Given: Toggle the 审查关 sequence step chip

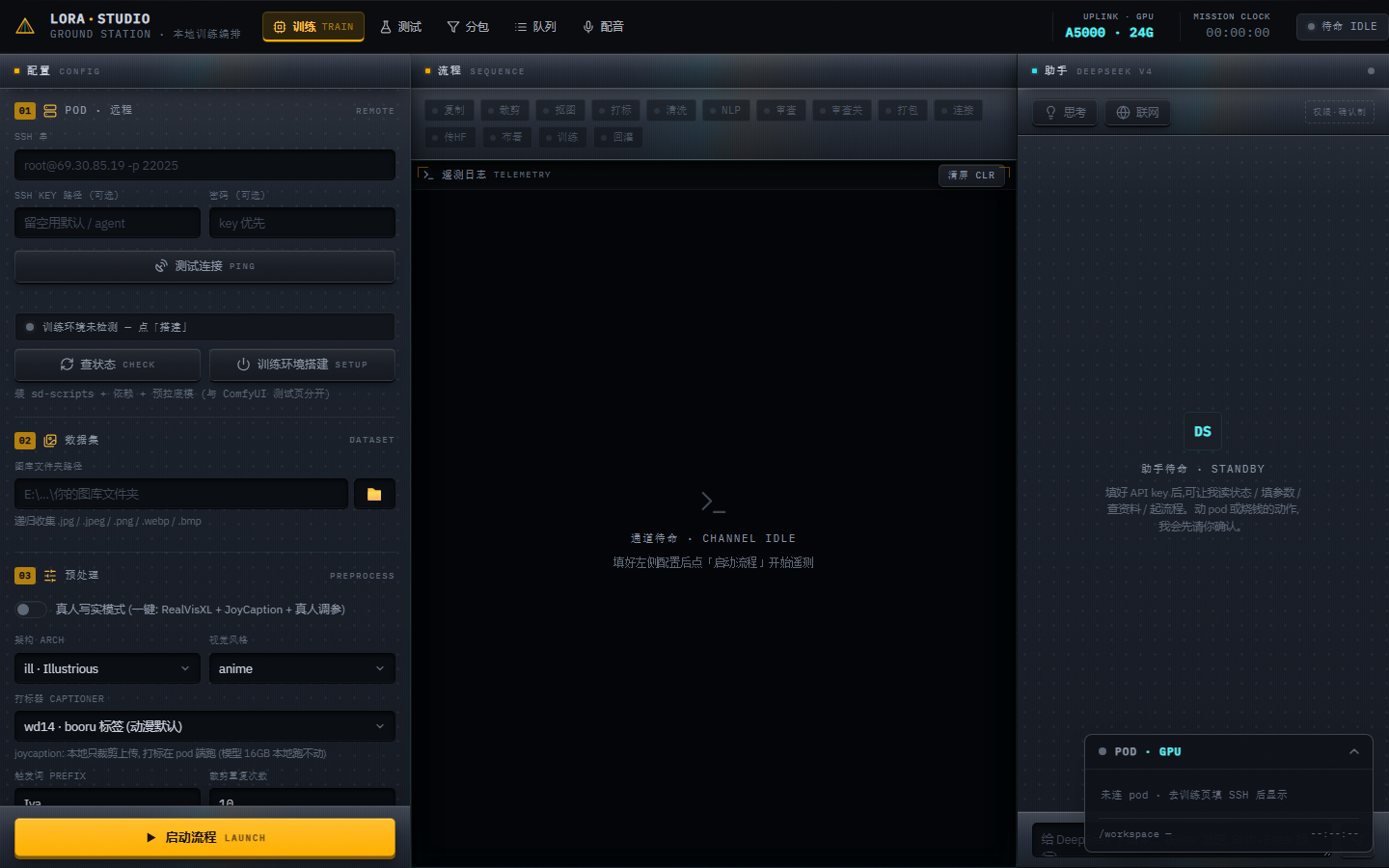Looking at the screenshot, I should coord(843,110).
